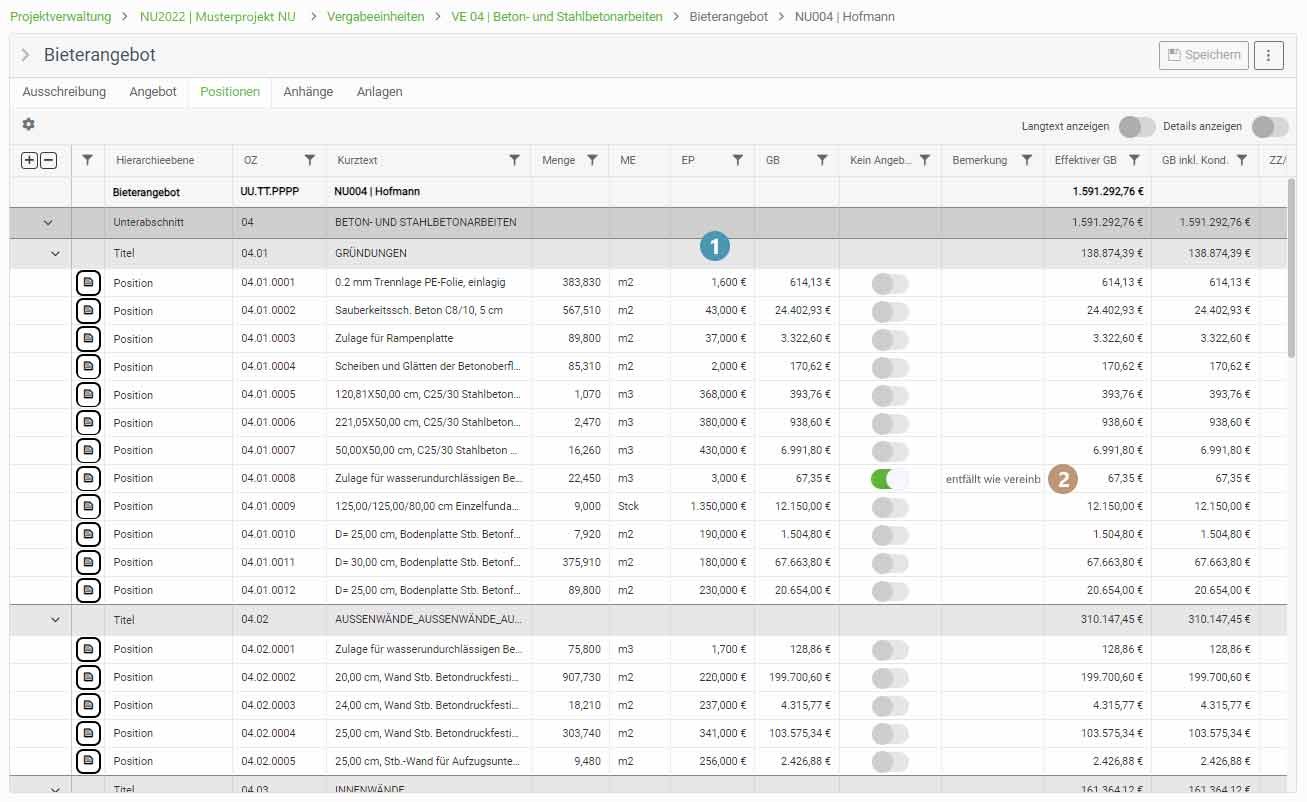Open filter for Kein Angebot column
This screenshot has height=802, width=1307.
[925, 160]
